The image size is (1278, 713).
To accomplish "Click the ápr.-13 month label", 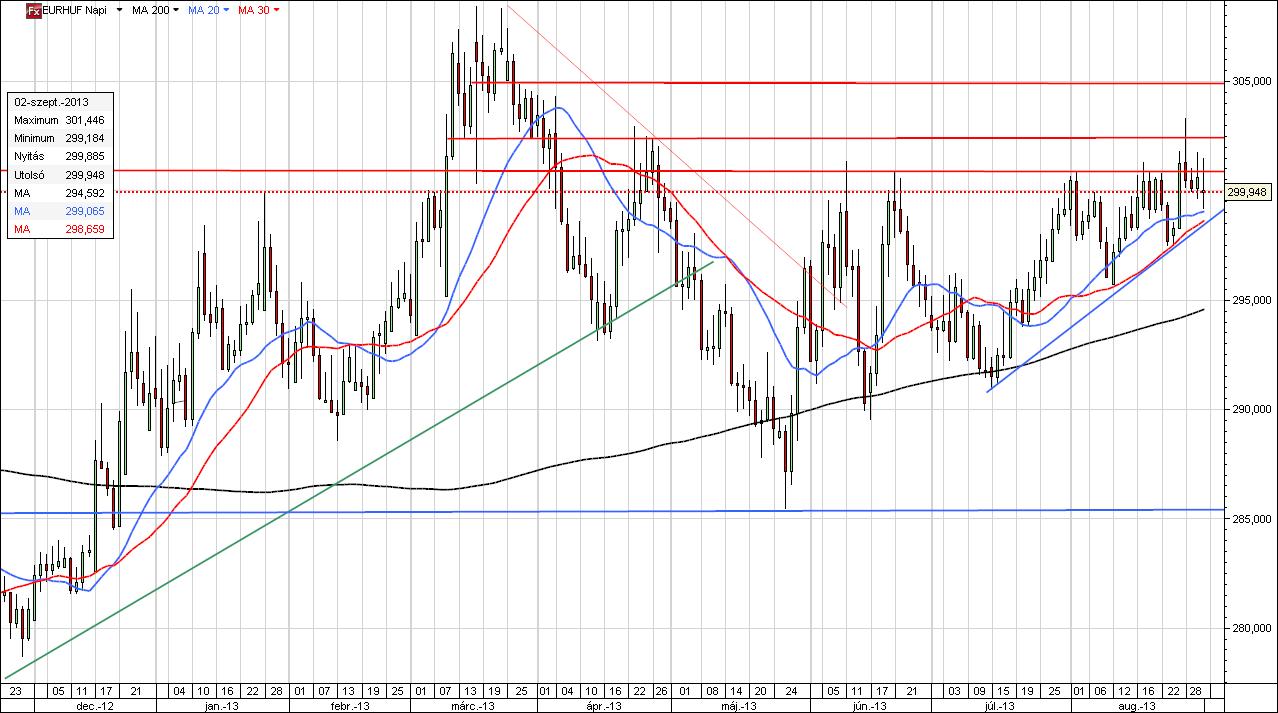I will 604,705.
